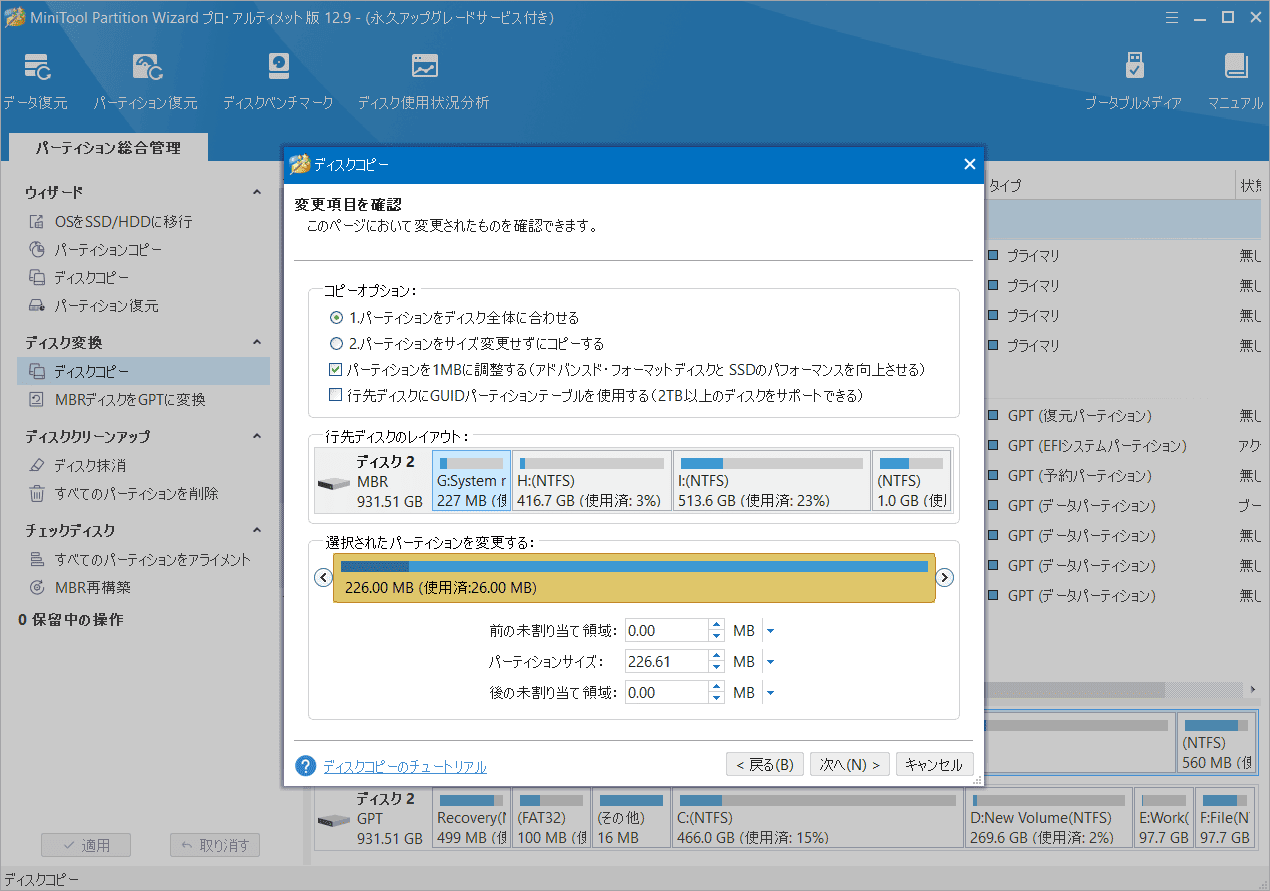
Task: Select 1.0 GB (NTFS) partition in target layout
Action: pyautogui.click(x=911, y=480)
